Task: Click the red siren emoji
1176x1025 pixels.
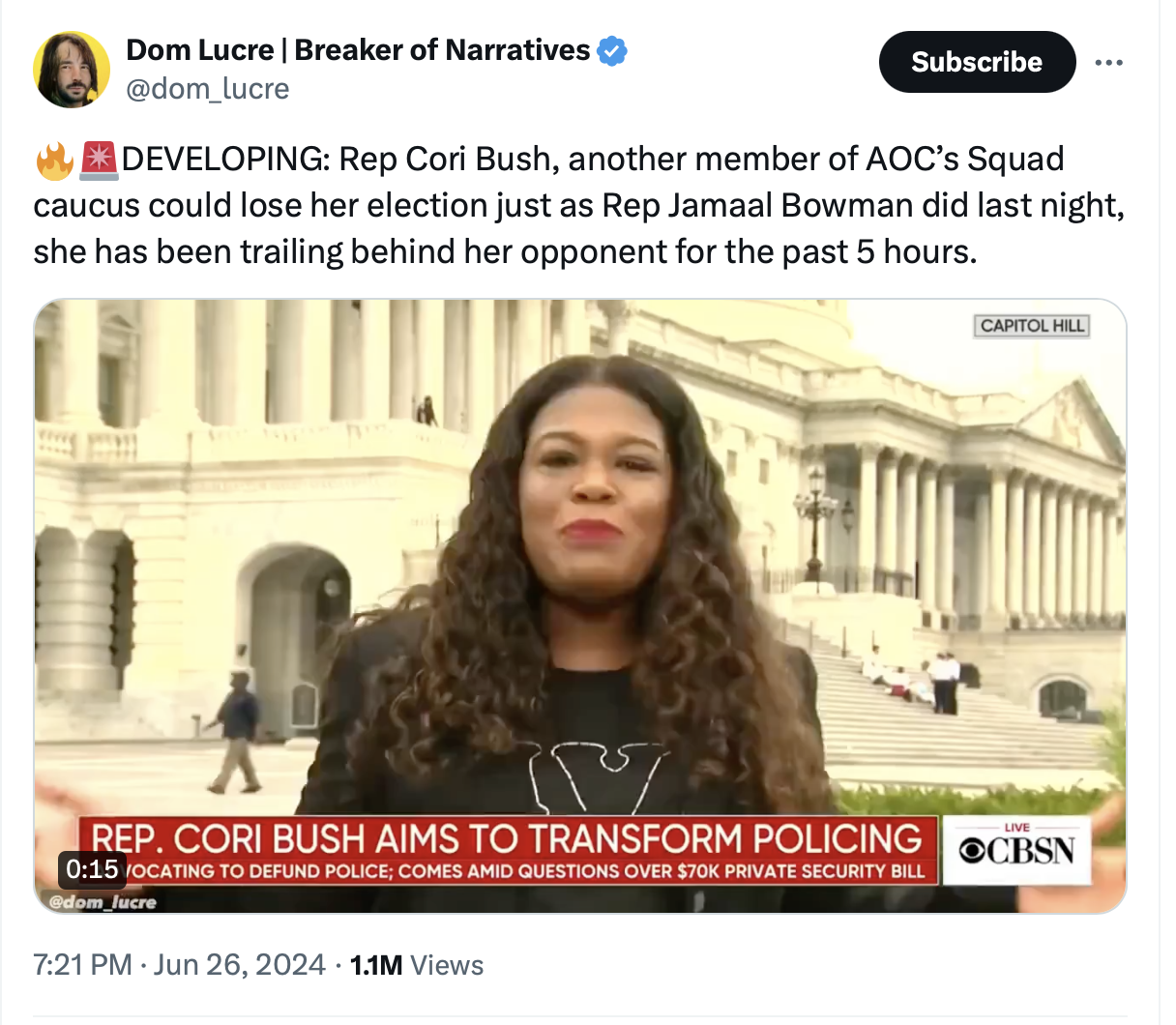Action: pos(99,161)
